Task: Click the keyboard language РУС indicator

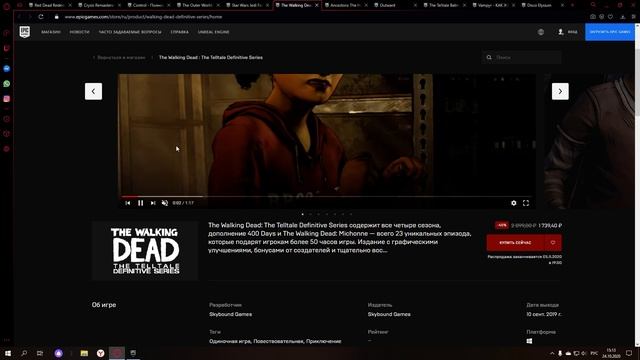Action: [594, 353]
